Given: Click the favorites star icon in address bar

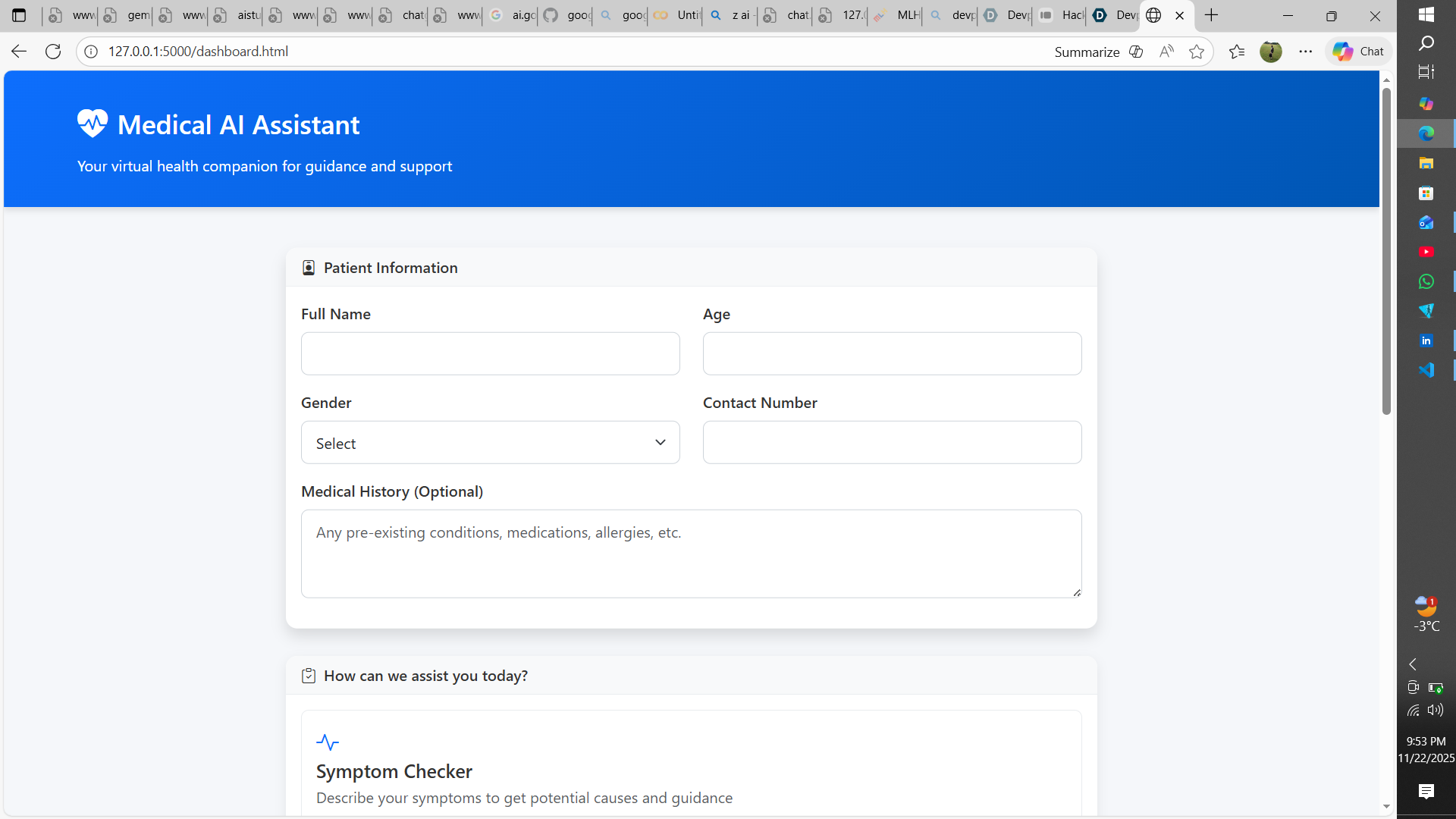Looking at the screenshot, I should coord(1197,52).
